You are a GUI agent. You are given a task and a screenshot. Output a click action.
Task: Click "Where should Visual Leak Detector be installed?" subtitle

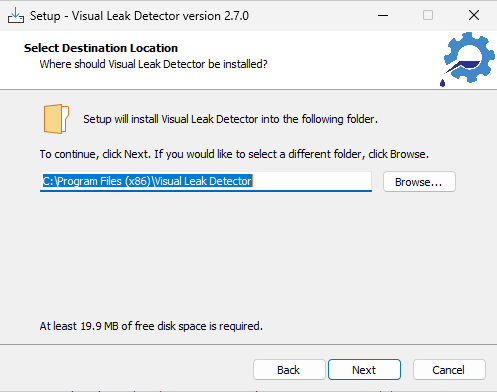(153, 64)
